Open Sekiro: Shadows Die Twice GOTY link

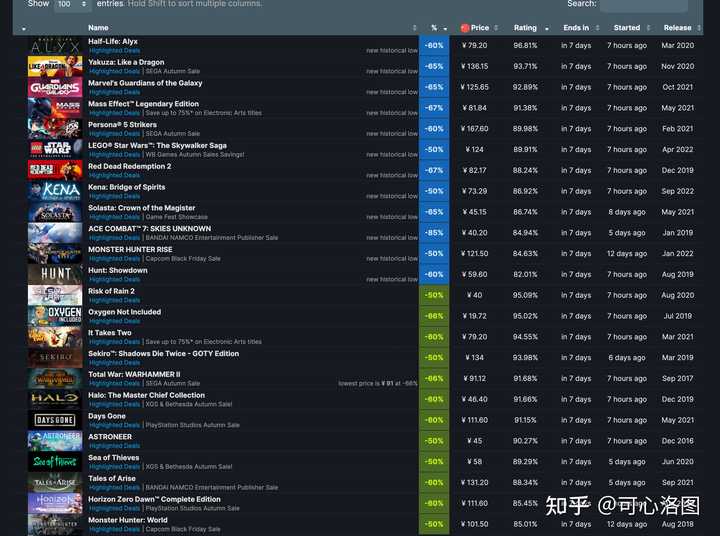coord(163,354)
